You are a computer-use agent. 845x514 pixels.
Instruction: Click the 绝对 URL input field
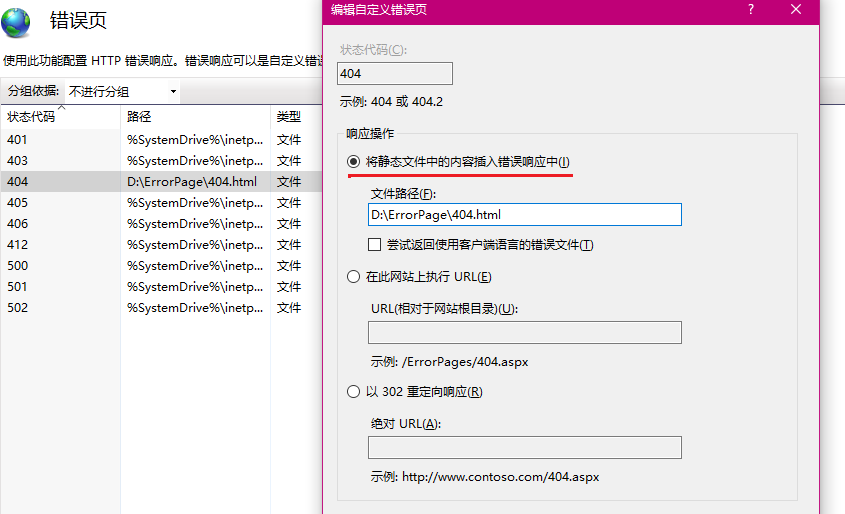(525, 447)
